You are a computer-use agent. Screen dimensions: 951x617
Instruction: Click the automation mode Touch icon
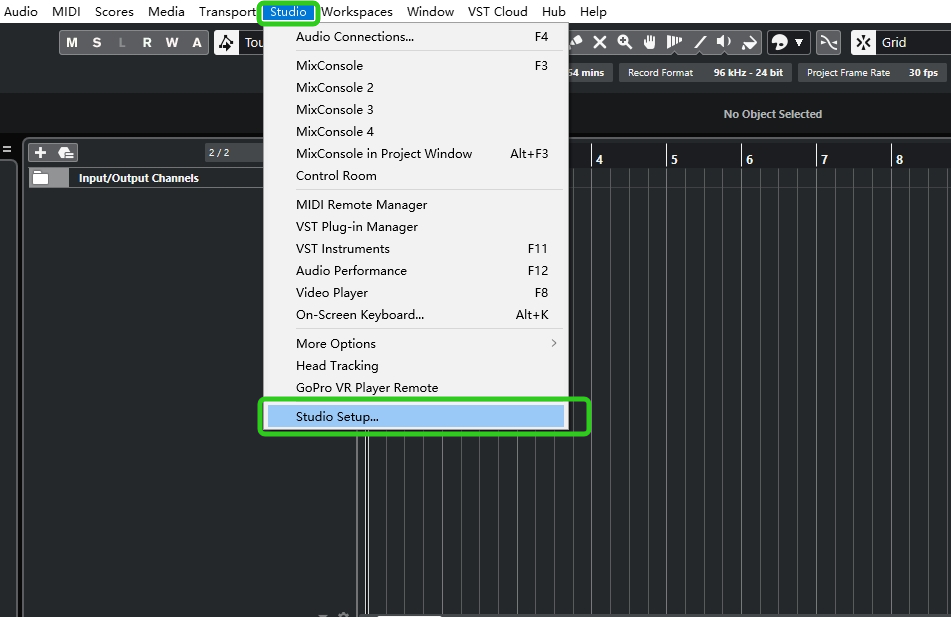pos(226,42)
